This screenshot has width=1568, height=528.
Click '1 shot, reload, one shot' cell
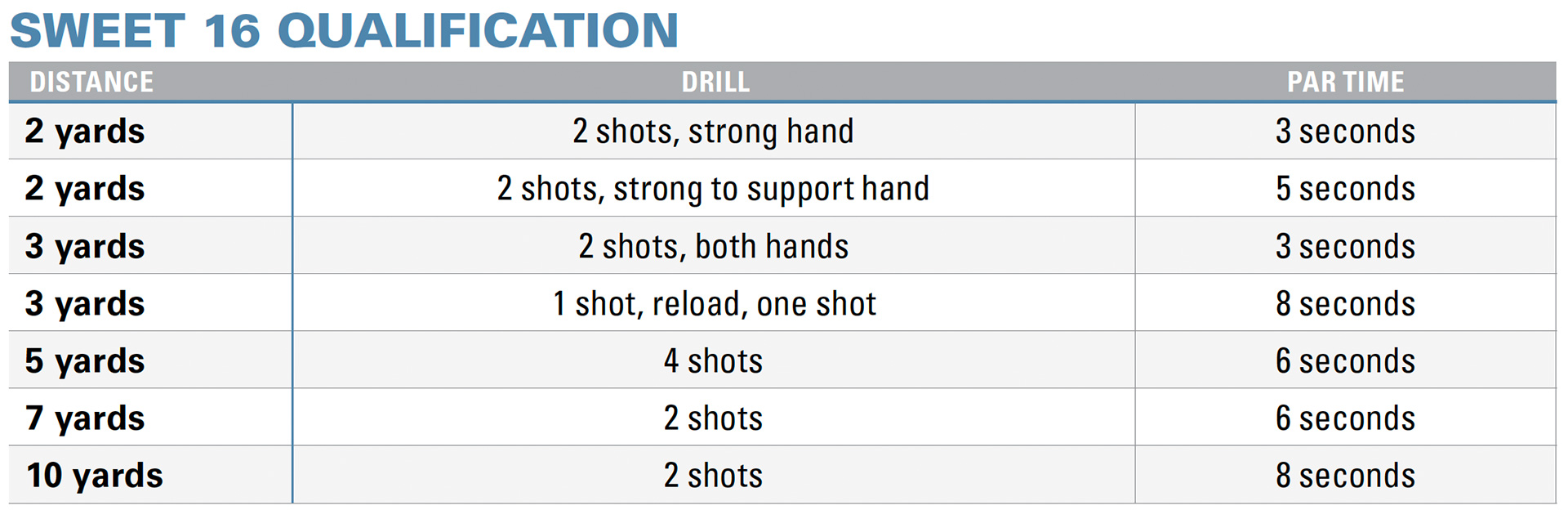tap(714, 303)
